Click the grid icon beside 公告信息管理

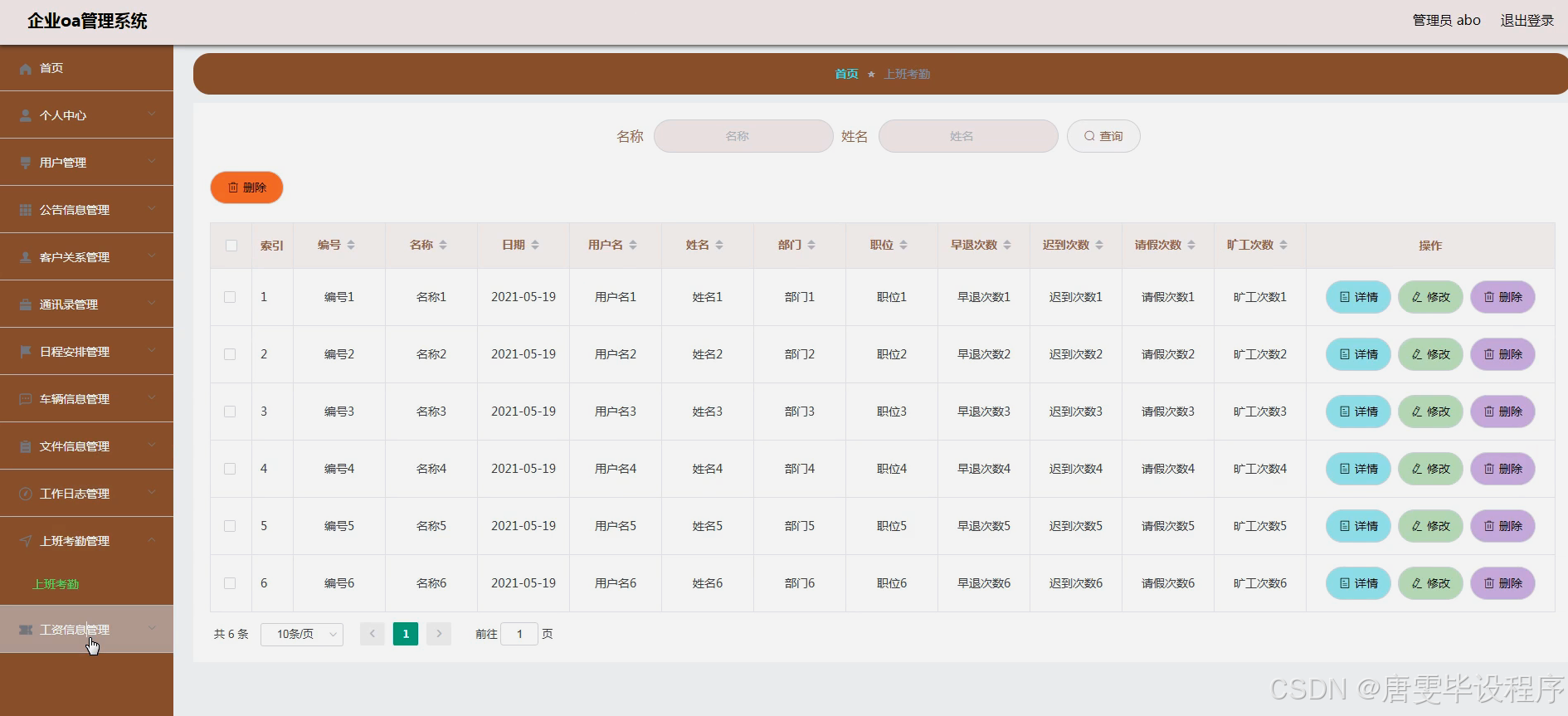(x=26, y=211)
